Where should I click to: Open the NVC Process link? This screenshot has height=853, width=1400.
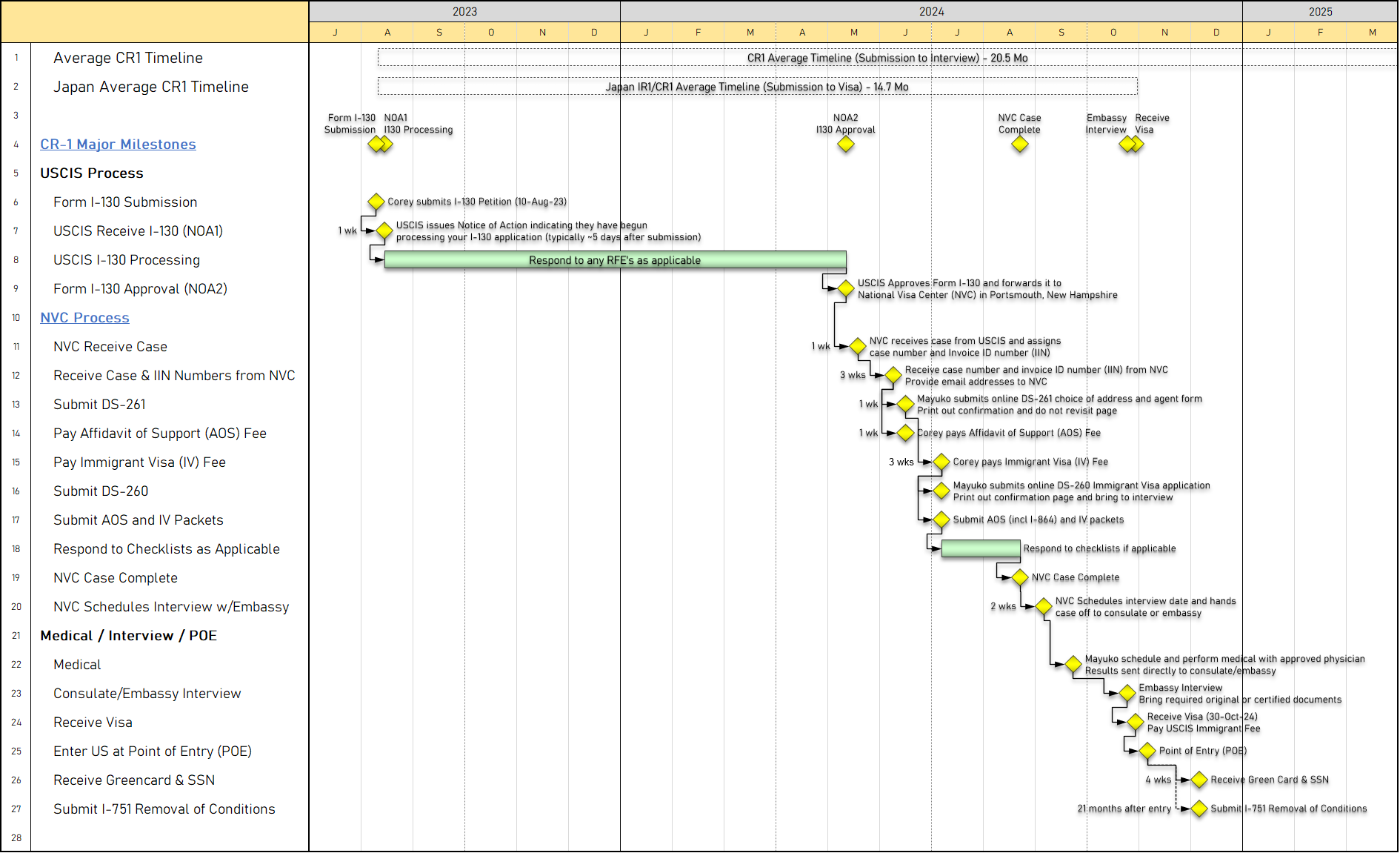click(x=84, y=318)
